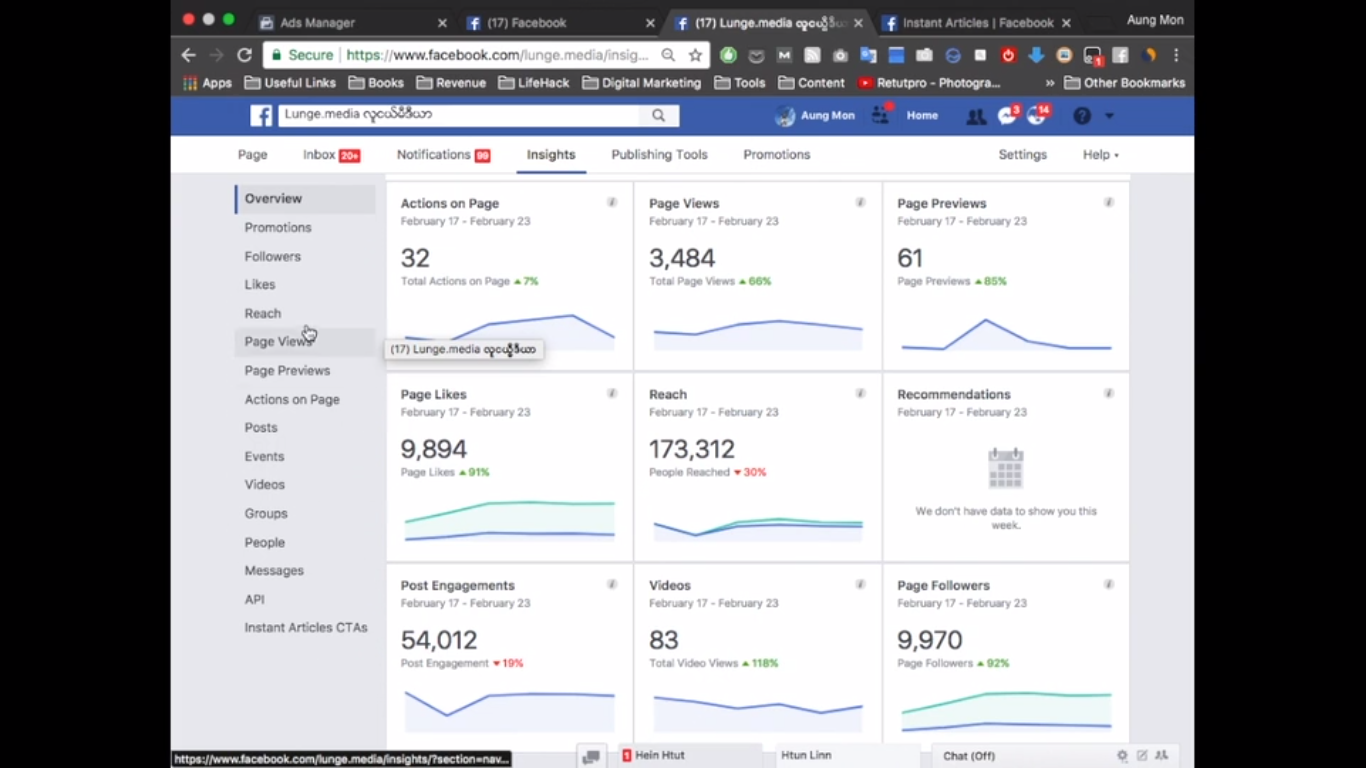Open the globe notifications icon with 14
Screen dimensions: 1366x768
[x=1036, y=116]
